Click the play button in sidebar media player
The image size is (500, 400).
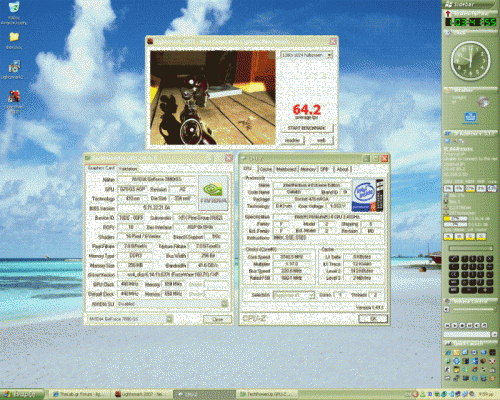coord(455,325)
